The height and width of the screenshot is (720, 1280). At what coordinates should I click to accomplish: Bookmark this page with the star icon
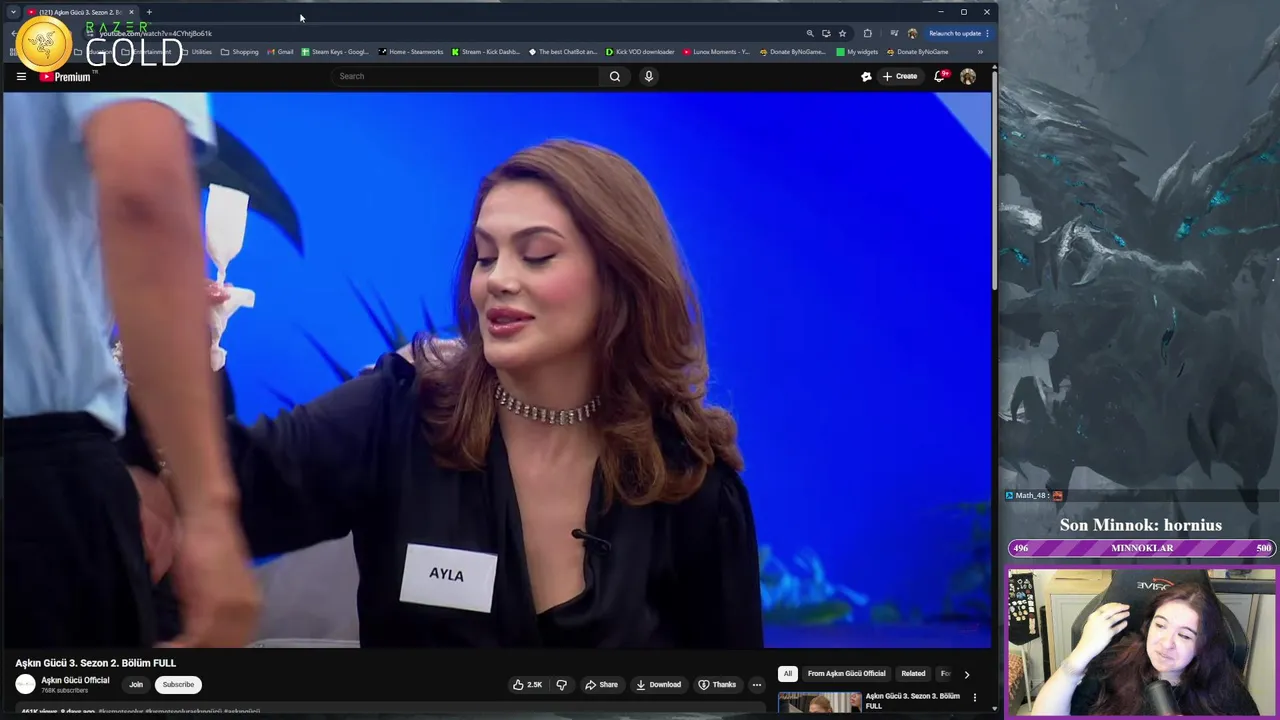[x=842, y=33]
